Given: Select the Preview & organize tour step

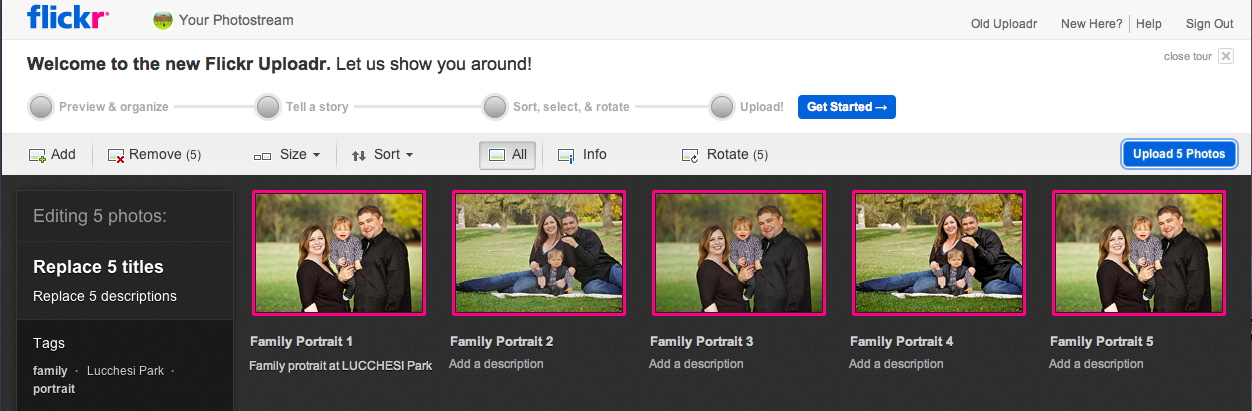Looking at the screenshot, I should [x=41, y=106].
